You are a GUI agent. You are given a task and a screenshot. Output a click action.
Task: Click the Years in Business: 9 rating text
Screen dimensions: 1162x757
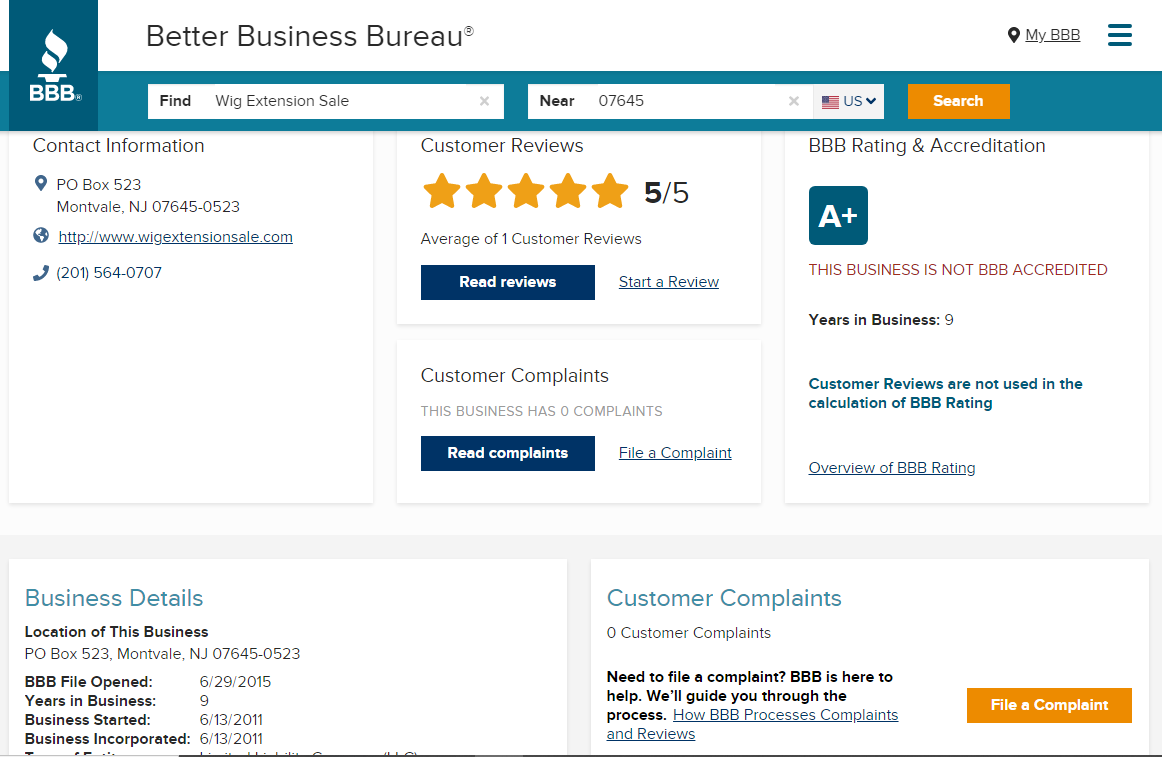click(881, 320)
